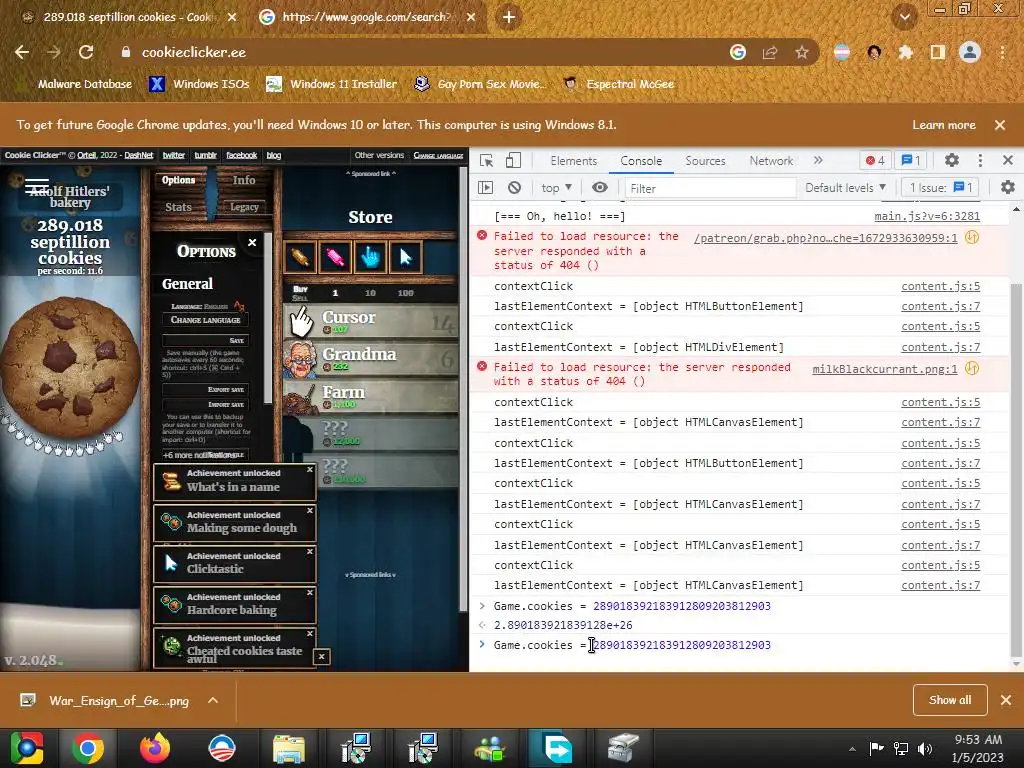This screenshot has width=1024, height=768.
Task: Open the patreon grab.php error link
Action: pyautogui.click(x=825, y=238)
